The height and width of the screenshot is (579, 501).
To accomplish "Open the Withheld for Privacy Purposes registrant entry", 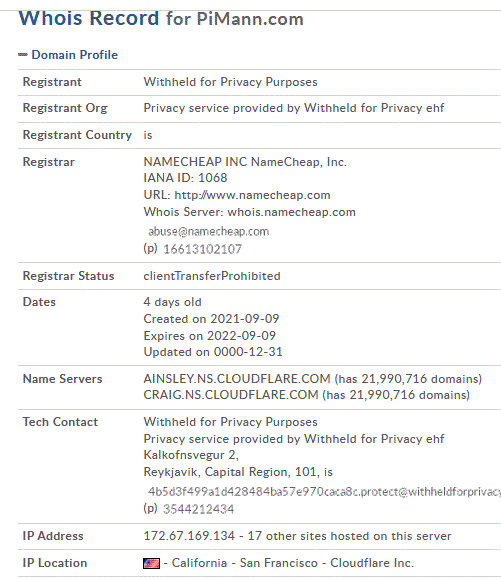I will pyautogui.click(x=230, y=82).
